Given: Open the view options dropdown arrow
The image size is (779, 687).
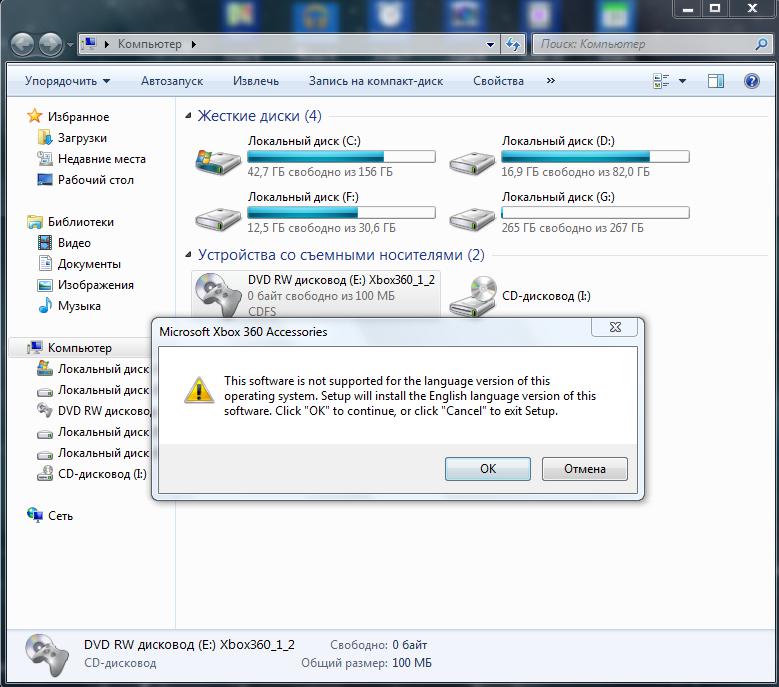Looking at the screenshot, I should 683,81.
